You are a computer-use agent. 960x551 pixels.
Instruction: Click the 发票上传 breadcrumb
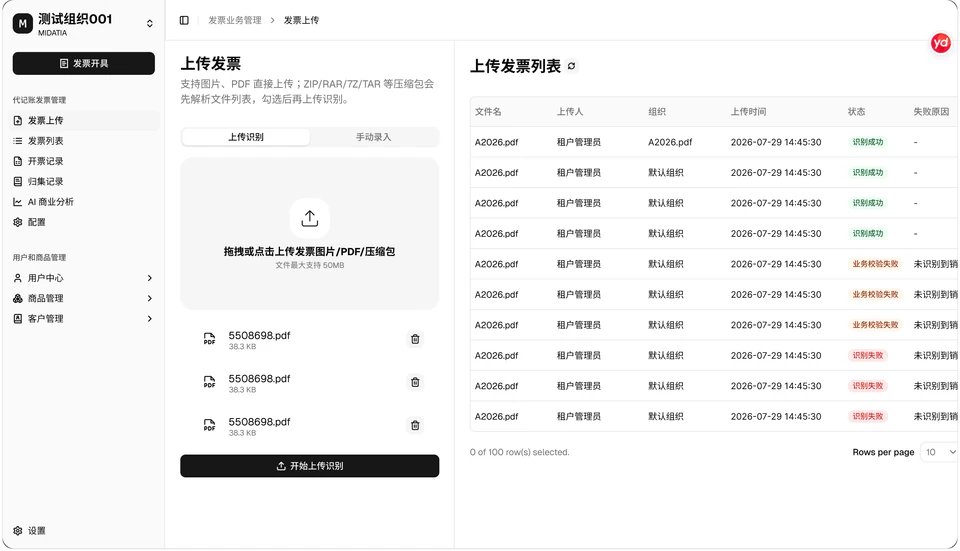point(301,20)
